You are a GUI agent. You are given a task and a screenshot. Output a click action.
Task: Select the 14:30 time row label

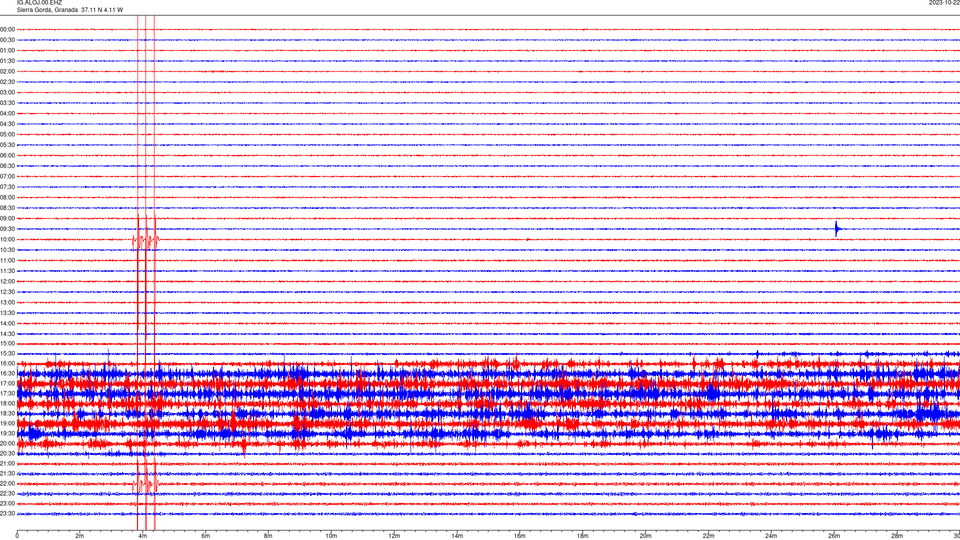(x=7, y=334)
